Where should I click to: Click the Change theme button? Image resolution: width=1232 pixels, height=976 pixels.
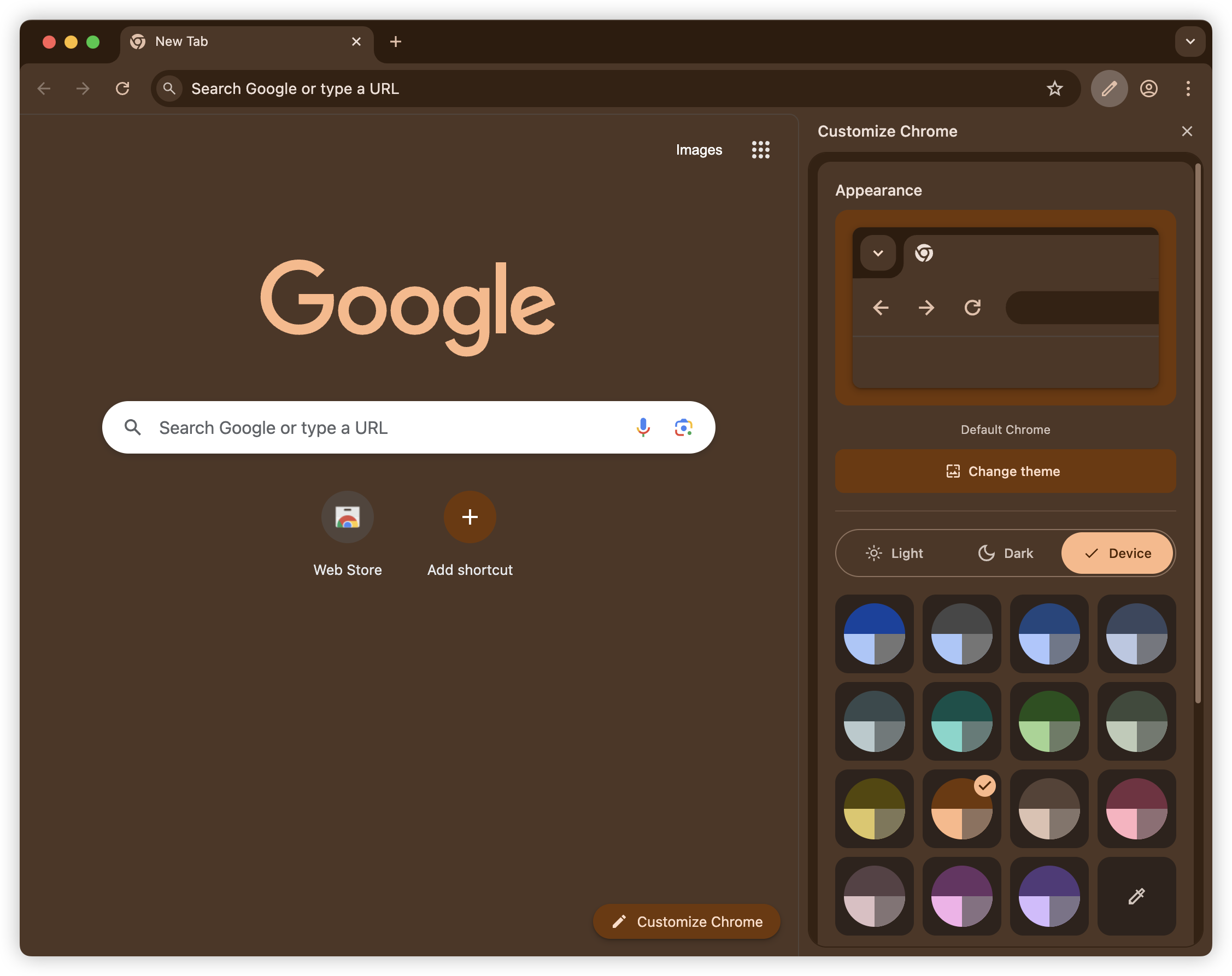[x=1005, y=472]
